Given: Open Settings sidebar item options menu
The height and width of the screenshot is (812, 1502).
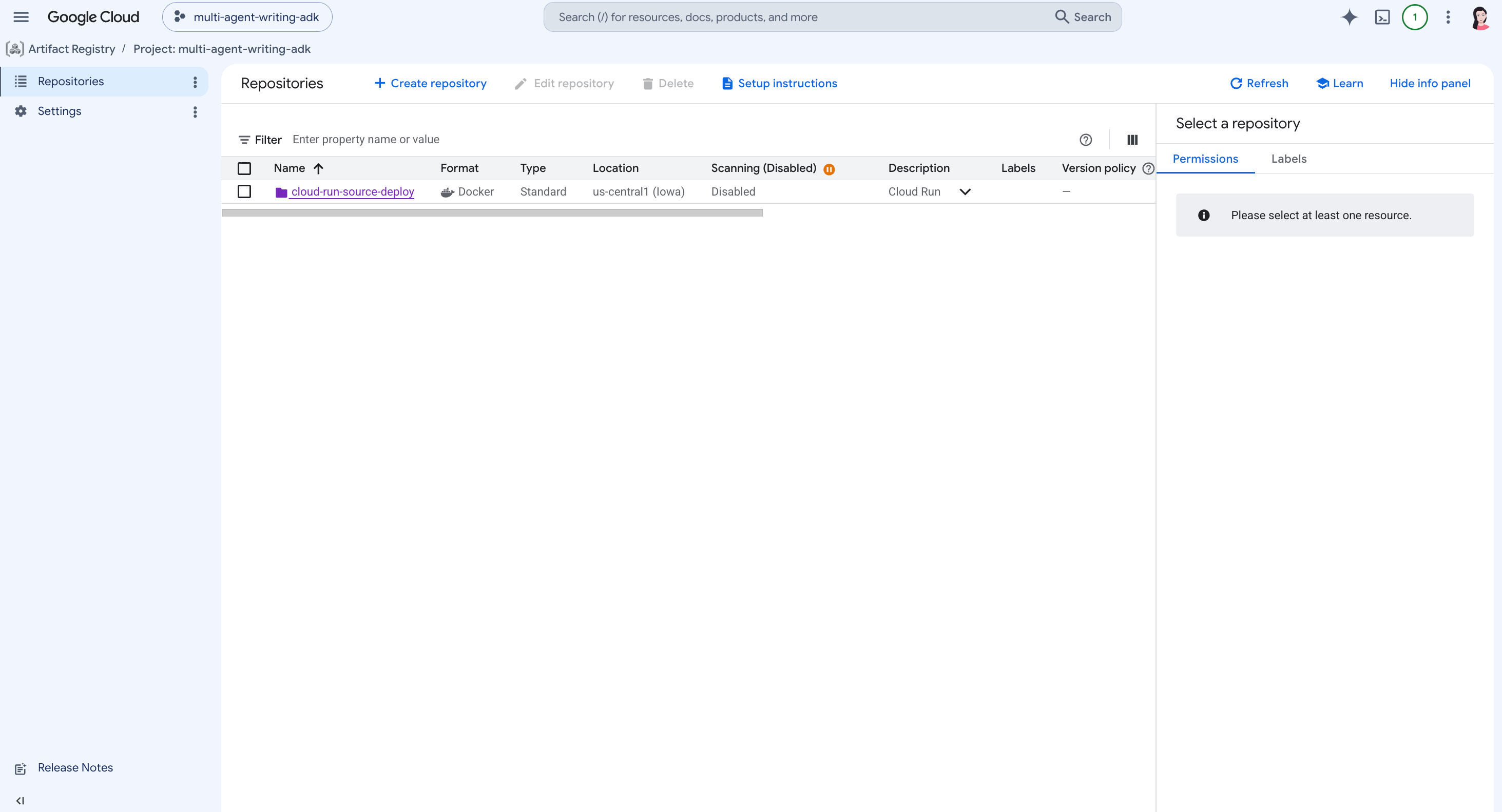Looking at the screenshot, I should tap(196, 112).
